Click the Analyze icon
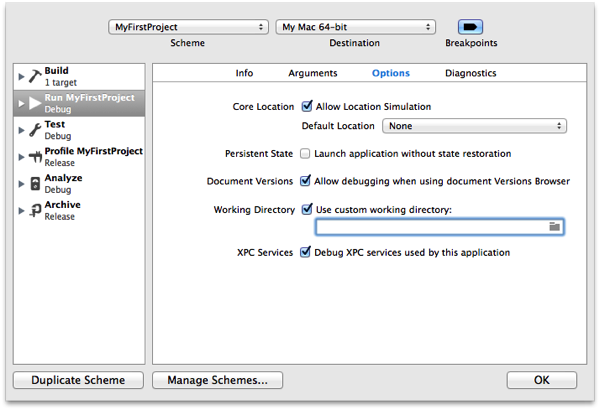Viewport: 600px width, 410px height. [x=35, y=183]
